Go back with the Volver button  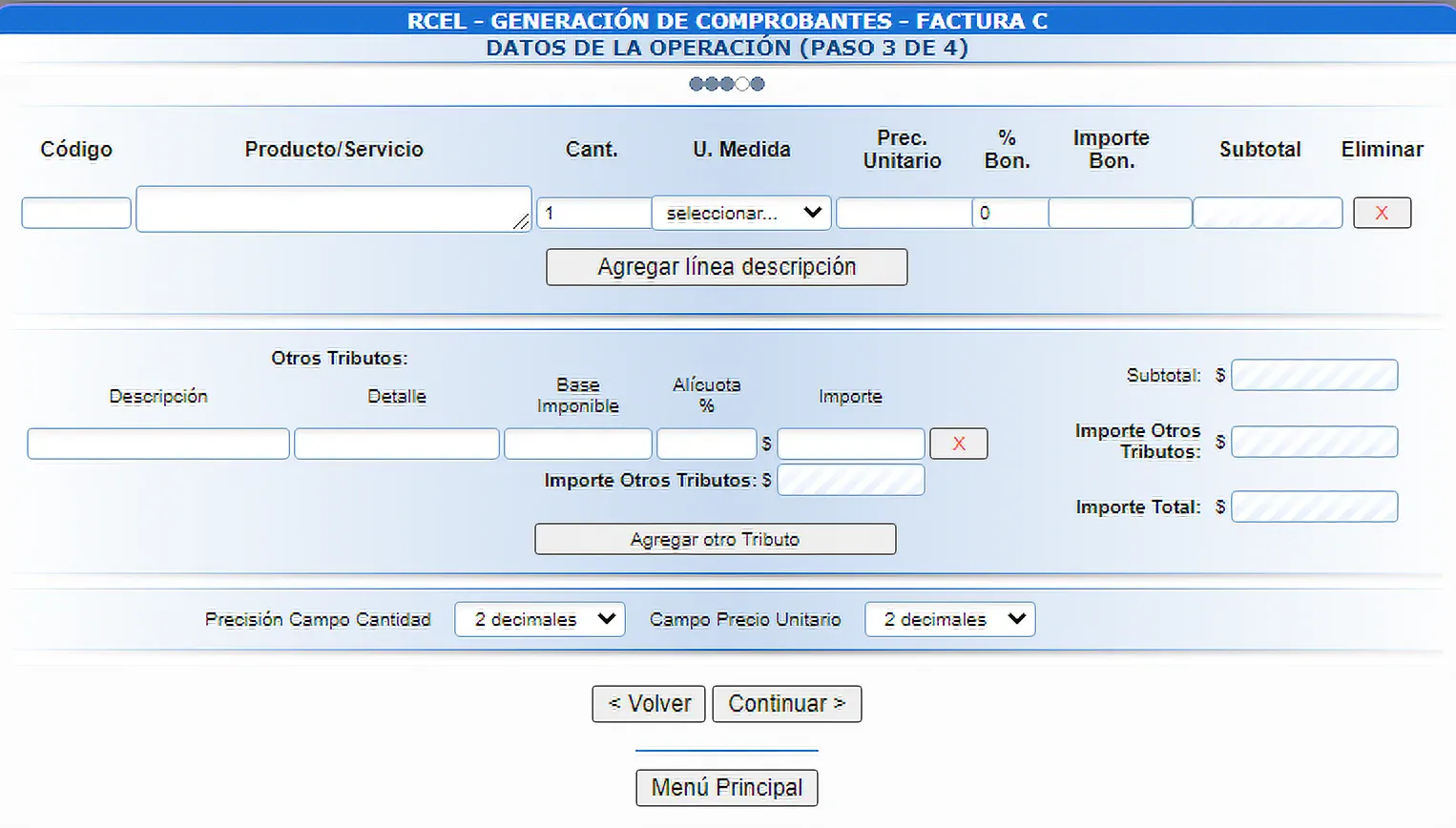pos(649,704)
